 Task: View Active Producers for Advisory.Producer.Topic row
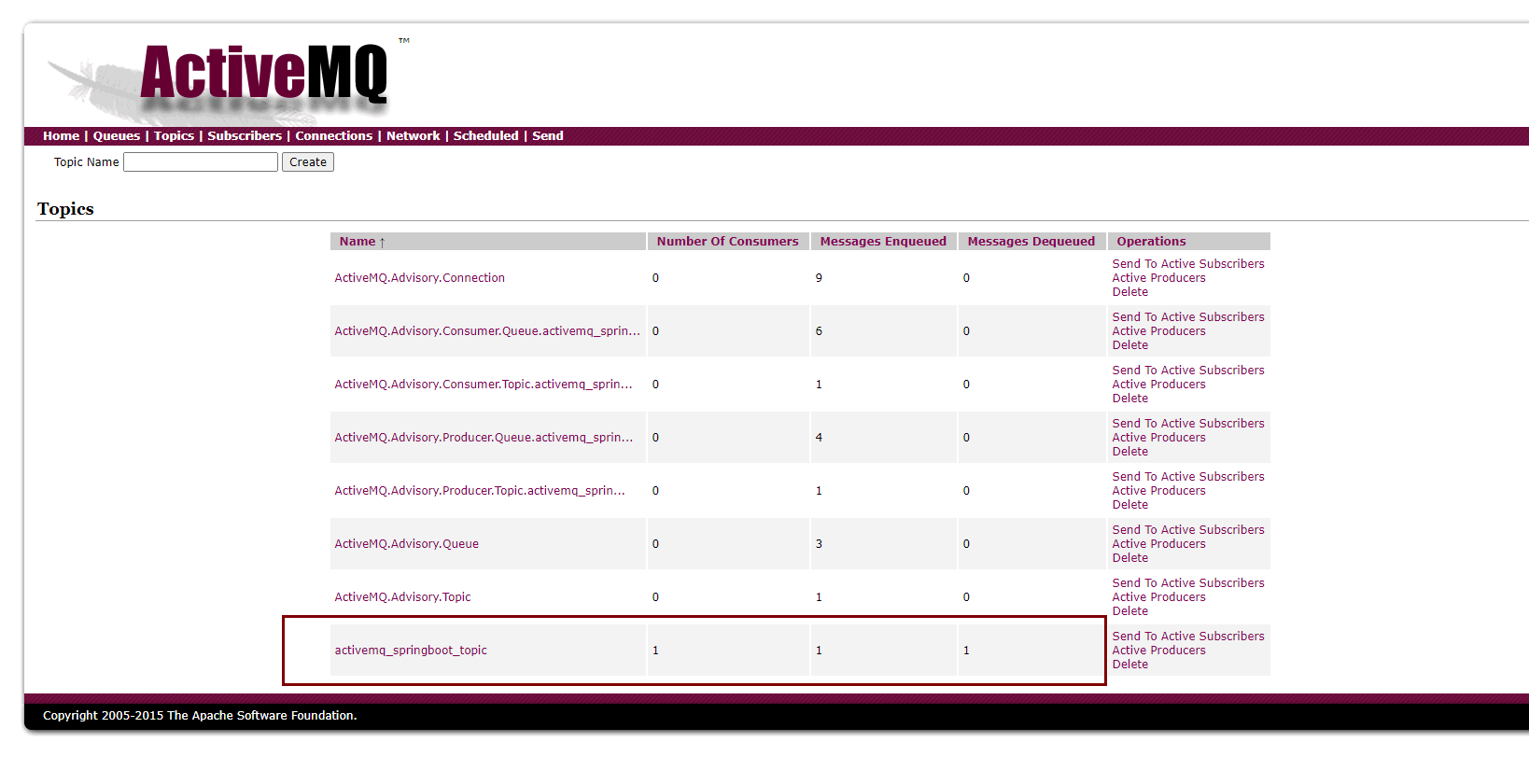1158,491
